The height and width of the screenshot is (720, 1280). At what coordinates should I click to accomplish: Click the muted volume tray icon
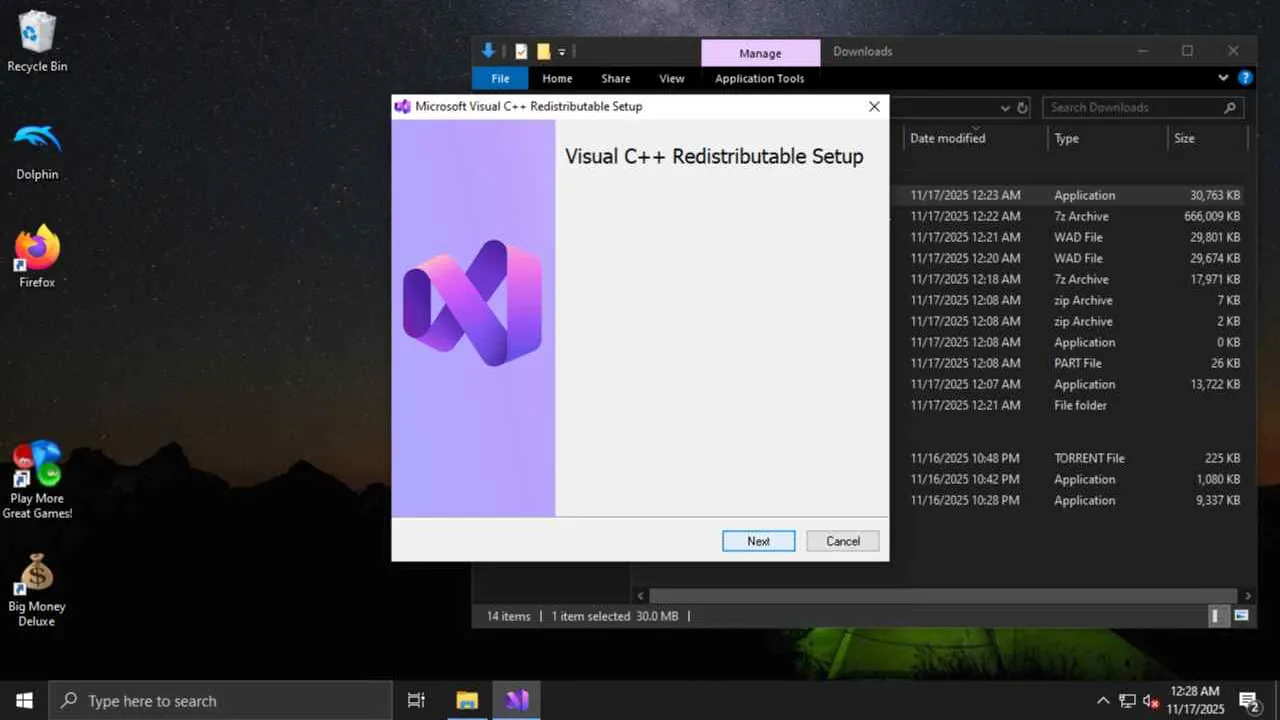[x=1150, y=700]
